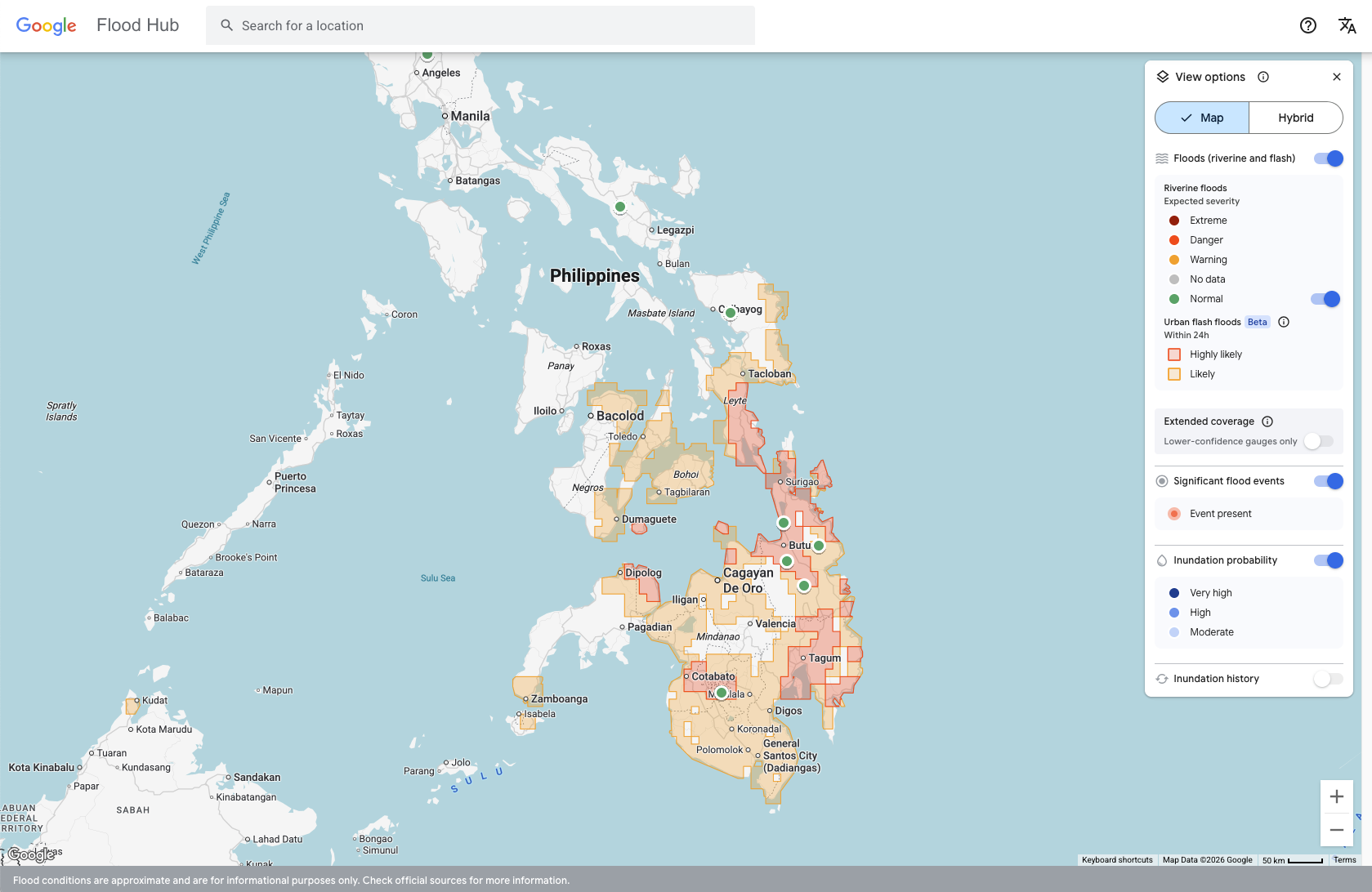Turn off Normal severity gauges toggle
Screen dimensions: 1372x892
pos(1325,299)
